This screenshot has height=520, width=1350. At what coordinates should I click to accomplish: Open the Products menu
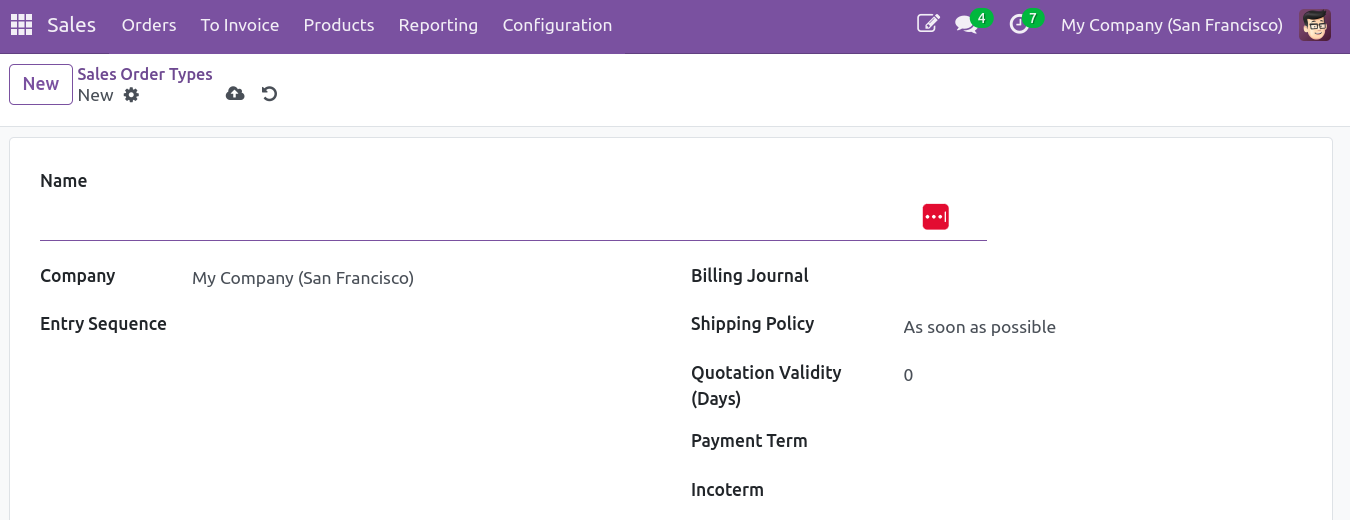pyautogui.click(x=339, y=25)
